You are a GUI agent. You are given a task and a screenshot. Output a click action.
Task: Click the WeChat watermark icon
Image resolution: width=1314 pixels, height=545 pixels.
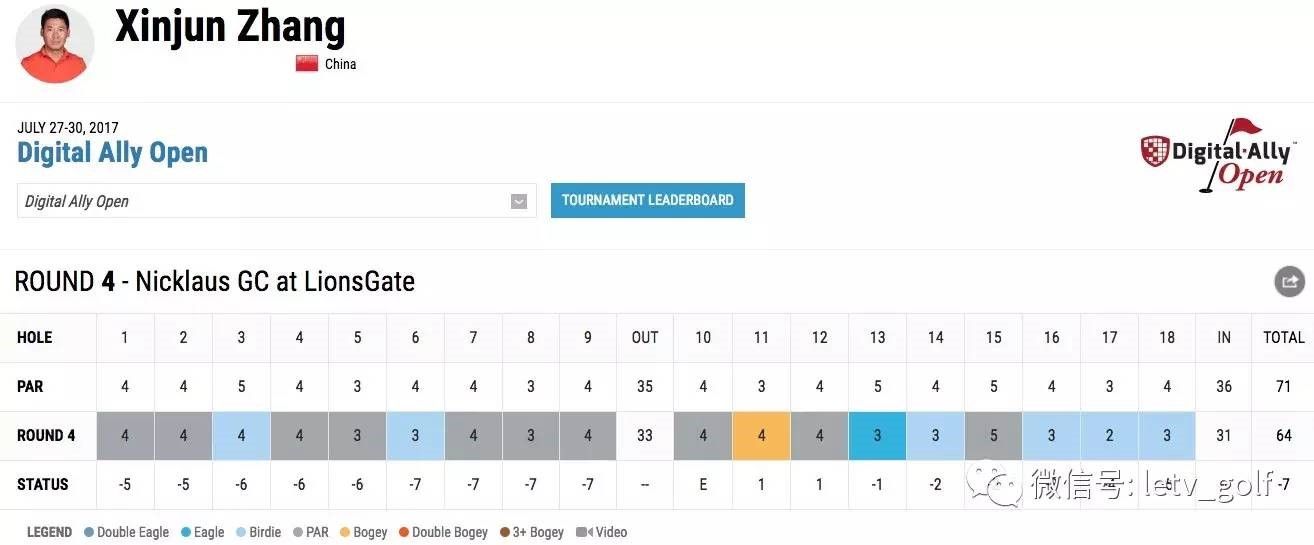click(1001, 486)
